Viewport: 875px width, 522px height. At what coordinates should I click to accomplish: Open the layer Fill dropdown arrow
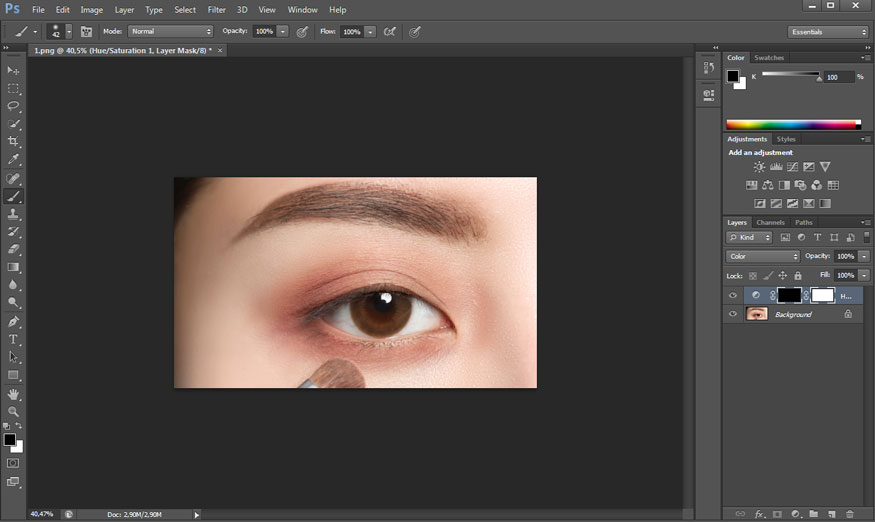(864, 275)
